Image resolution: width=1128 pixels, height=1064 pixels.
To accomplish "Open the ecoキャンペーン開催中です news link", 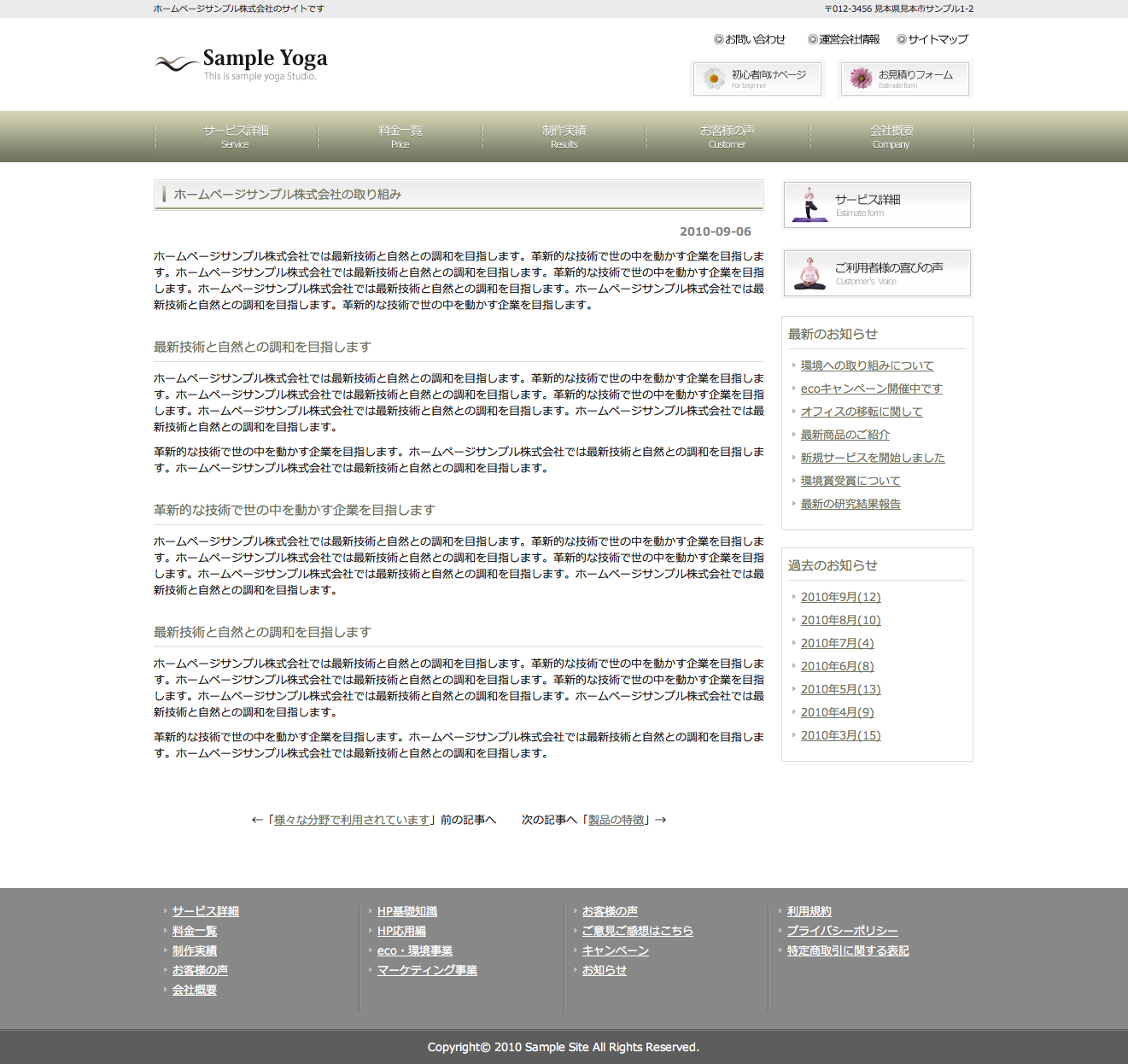I will pos(871,389).
